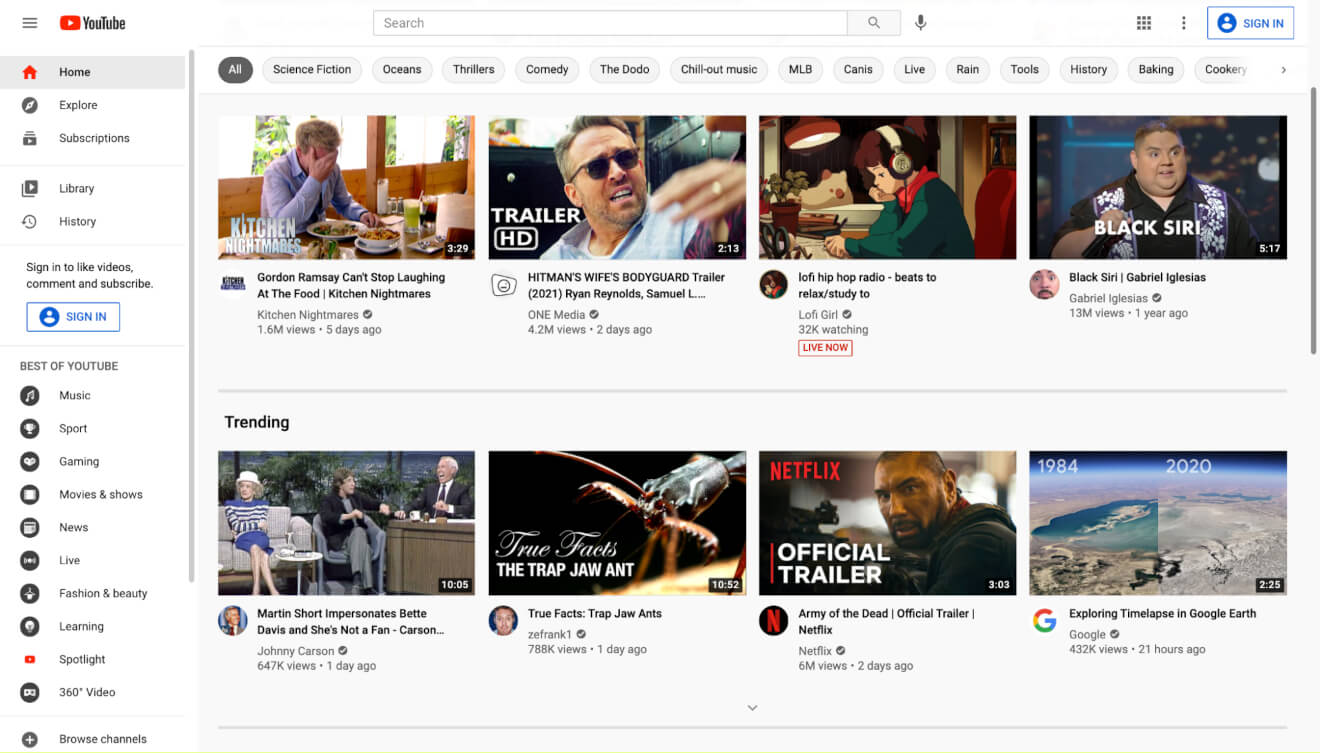Open Explore compass icon in sidebar
Viewport: 1320px width, 753px height.
(30, 105)
